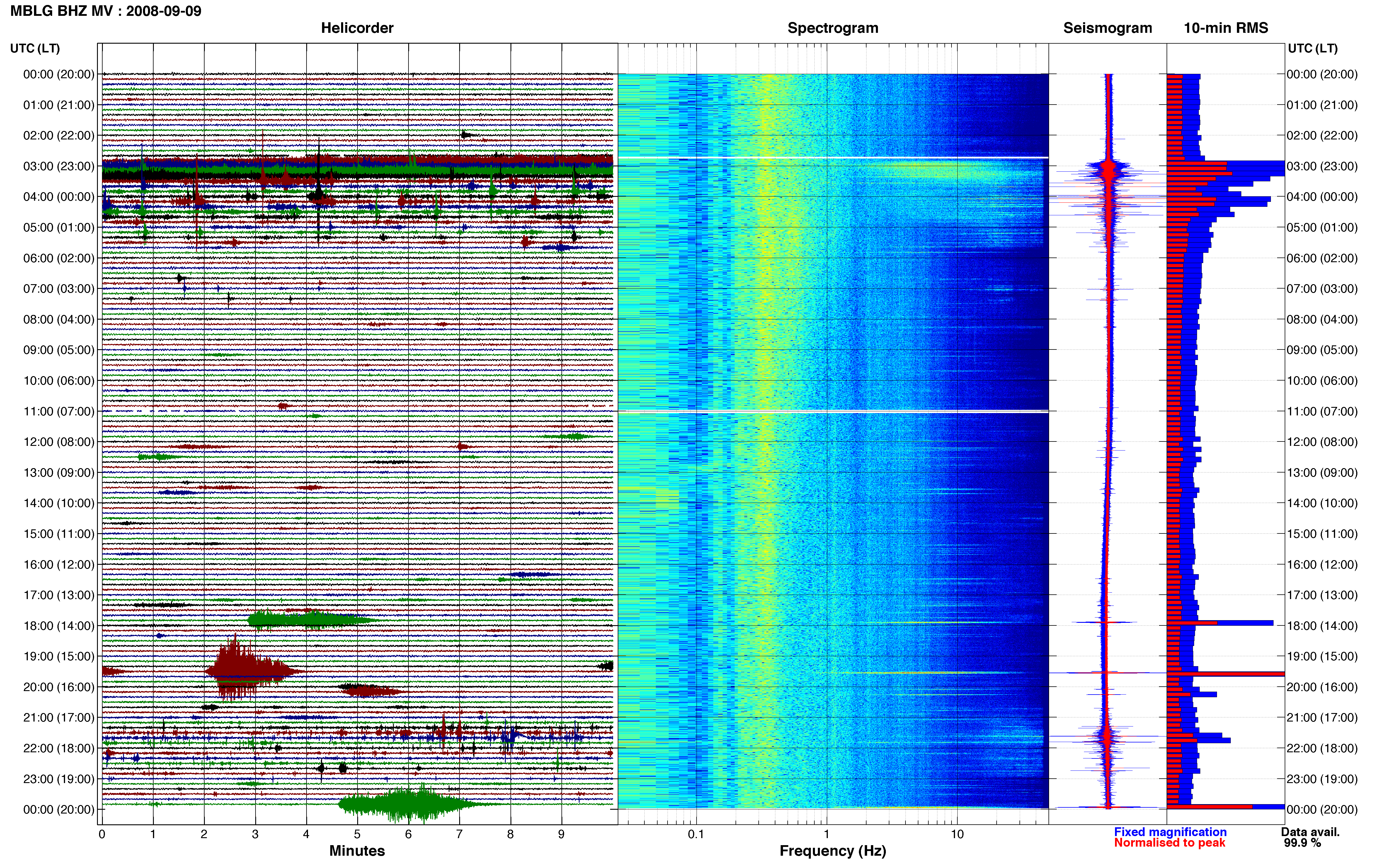The image size is (1389, 868).
Task: Click the left '18:00 (14:00)' time label
Action: click(59, 626)
